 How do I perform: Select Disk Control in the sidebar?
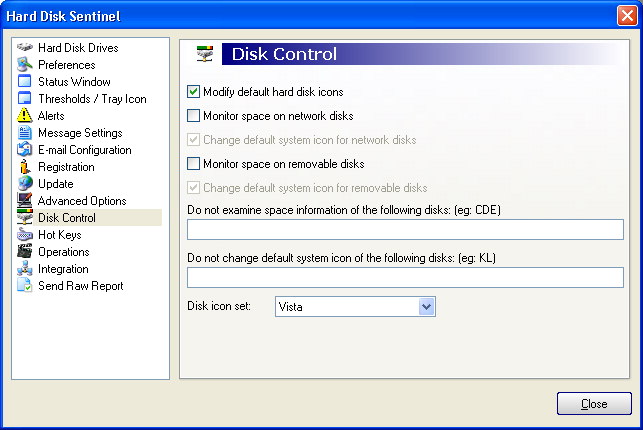(67, 218)
